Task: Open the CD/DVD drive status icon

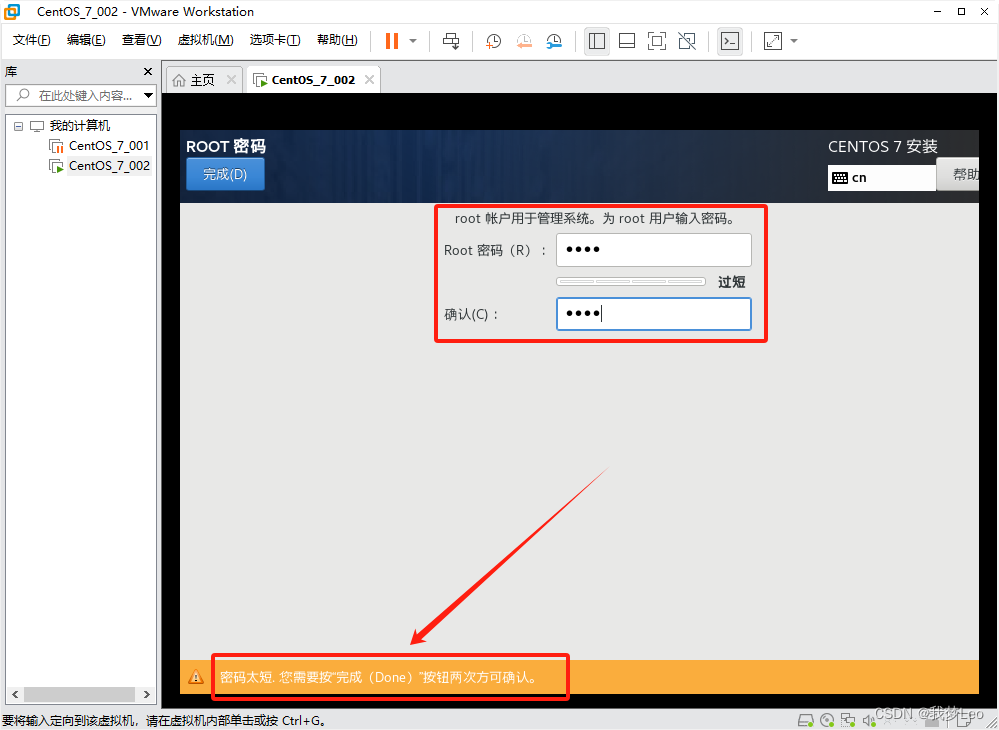Action: tap(827, 720)
